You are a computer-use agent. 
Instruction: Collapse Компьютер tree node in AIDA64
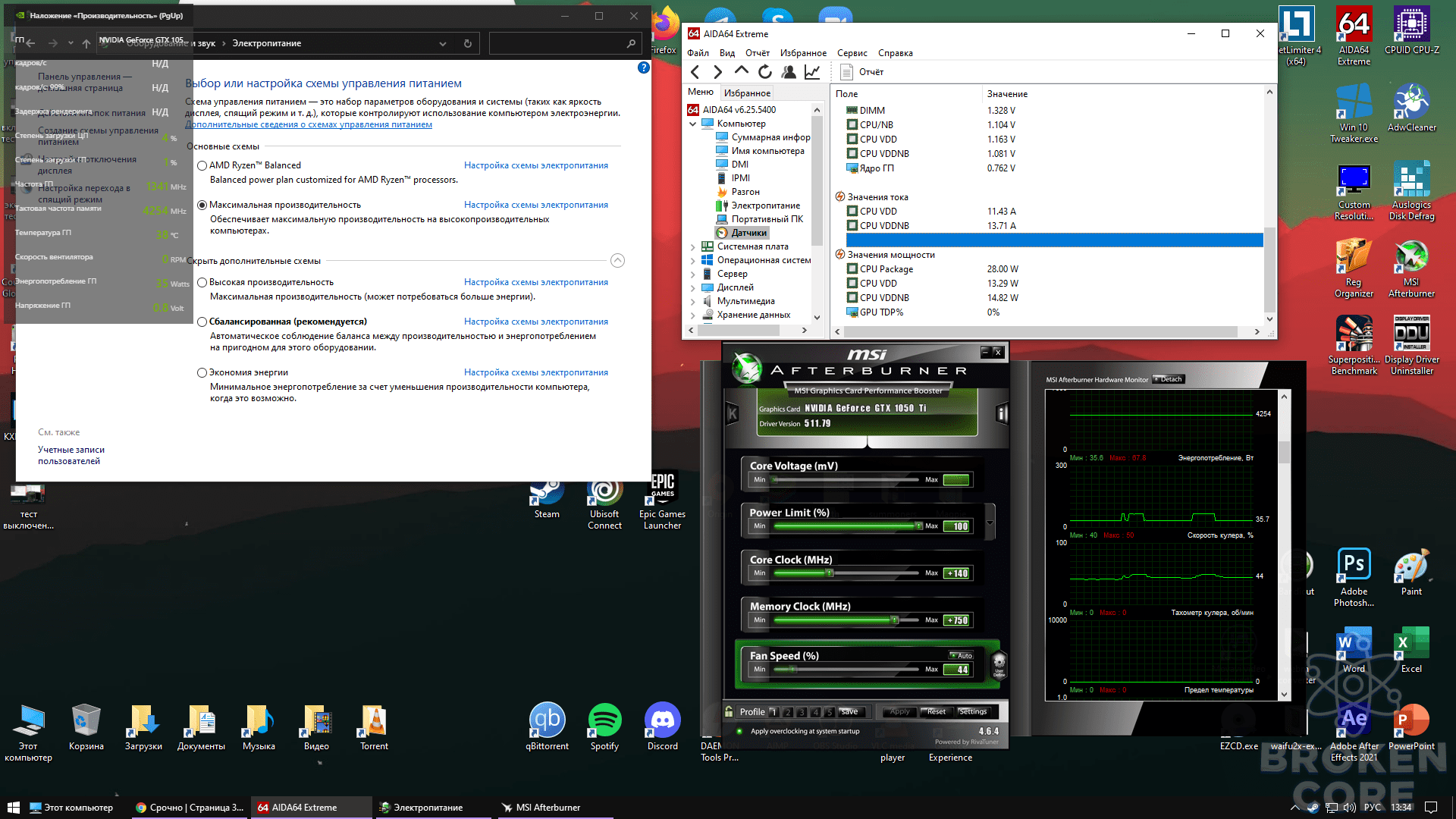click(x=692, y=124)
